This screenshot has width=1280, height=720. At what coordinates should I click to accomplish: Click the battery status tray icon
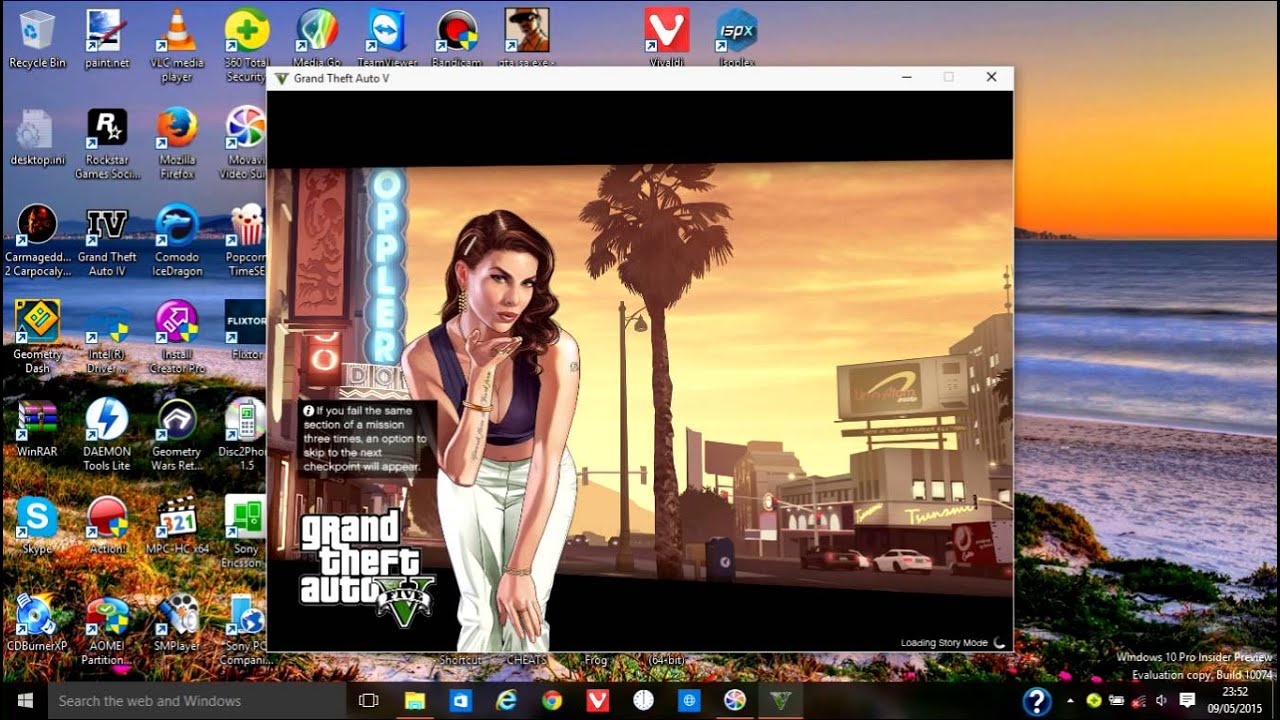[x=1116, y=701]
